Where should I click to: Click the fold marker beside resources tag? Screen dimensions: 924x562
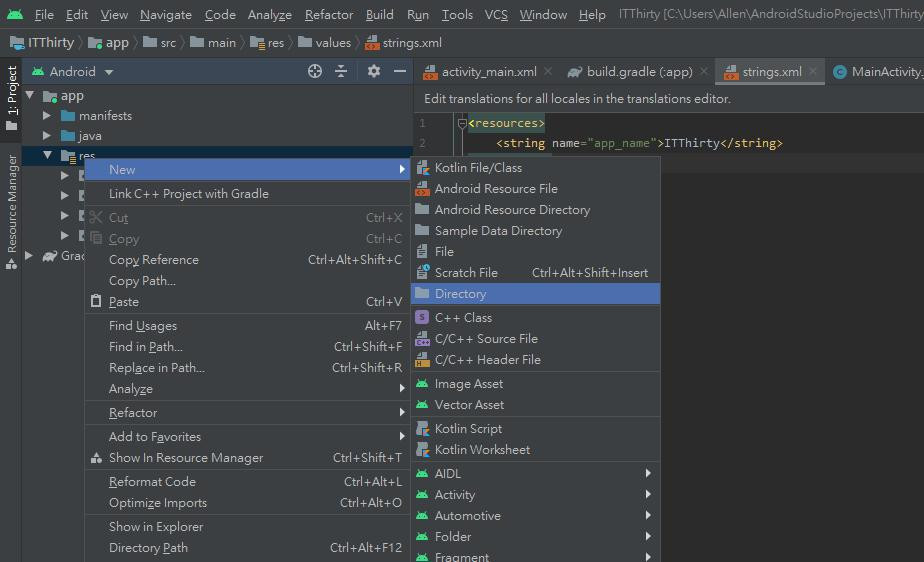pos(462,123)
